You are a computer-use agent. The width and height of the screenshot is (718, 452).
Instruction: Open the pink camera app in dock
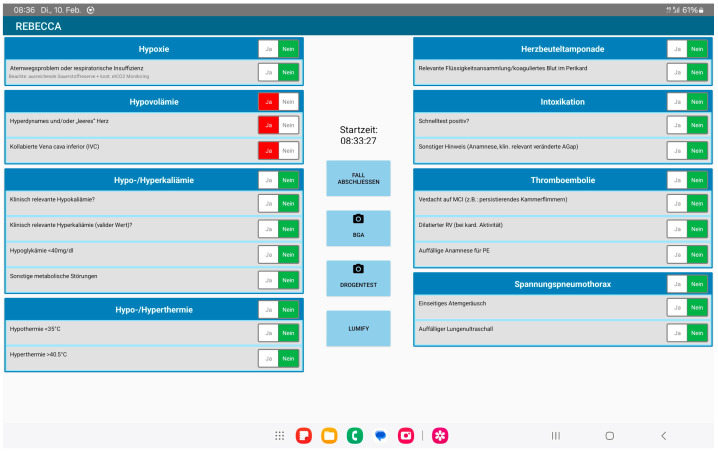coord(406,436)
